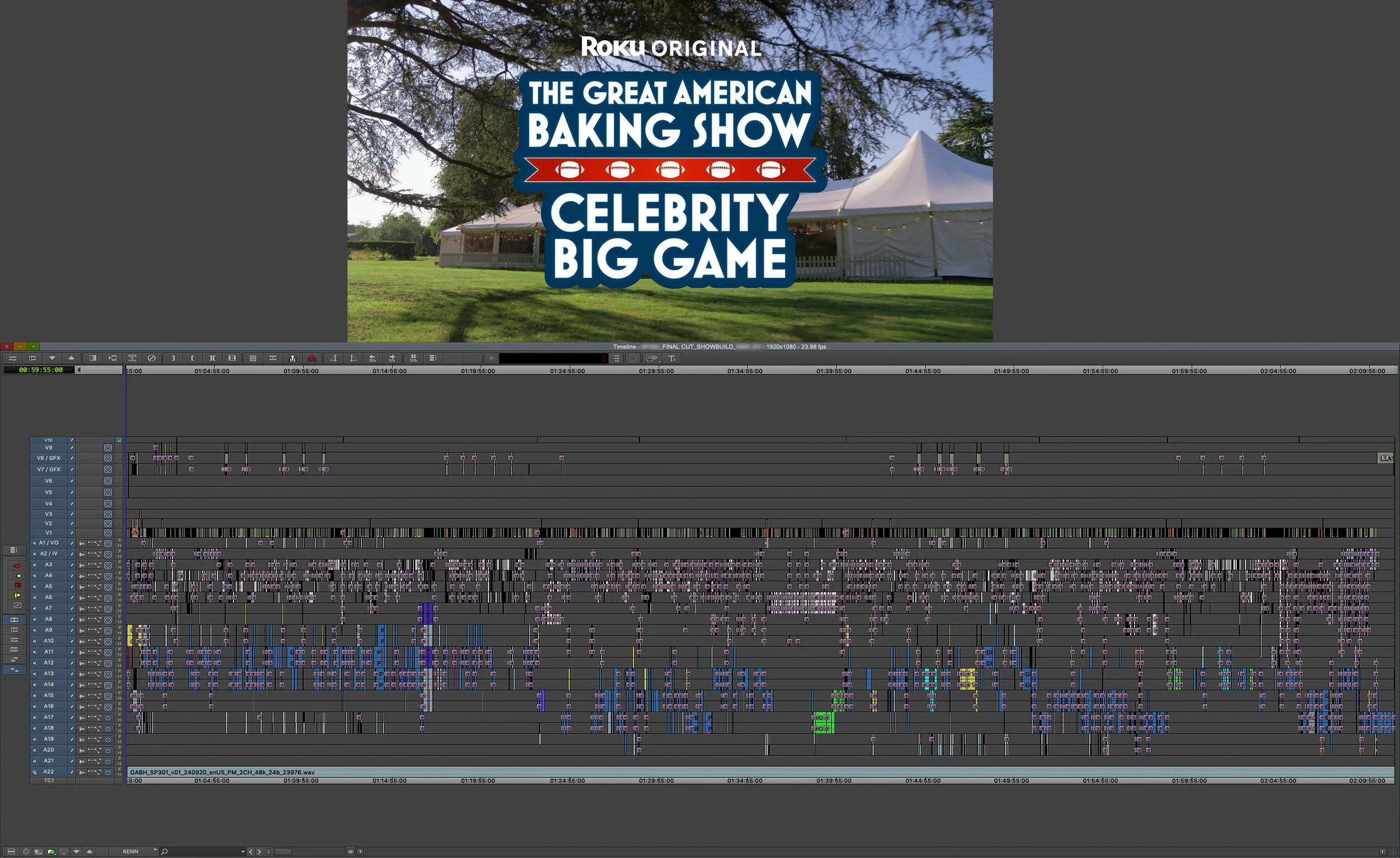
Task: Click the Focus target icon in the bottom bar
Action: tap(26, 852)
